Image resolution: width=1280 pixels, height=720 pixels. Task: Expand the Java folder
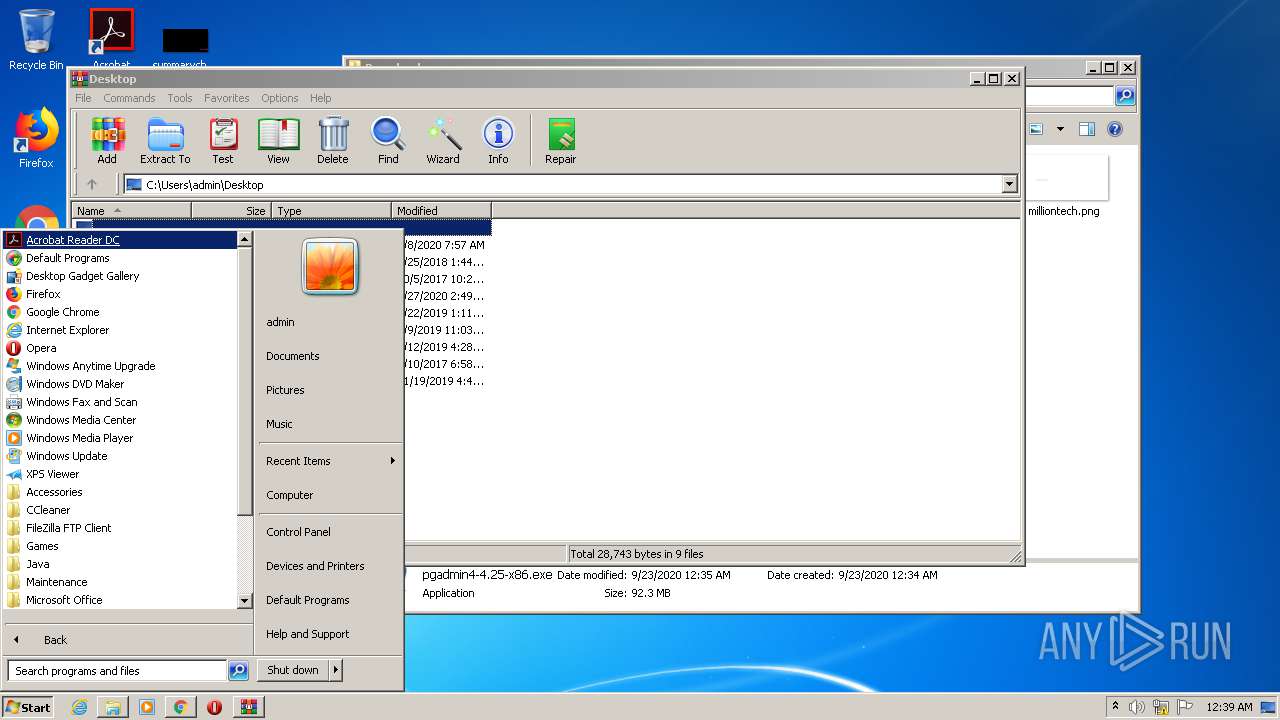coord(120,564)
